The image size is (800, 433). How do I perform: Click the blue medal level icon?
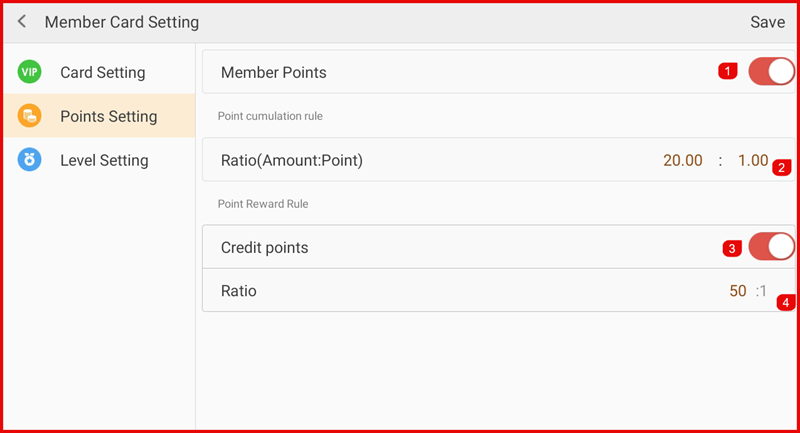[30, 160]
